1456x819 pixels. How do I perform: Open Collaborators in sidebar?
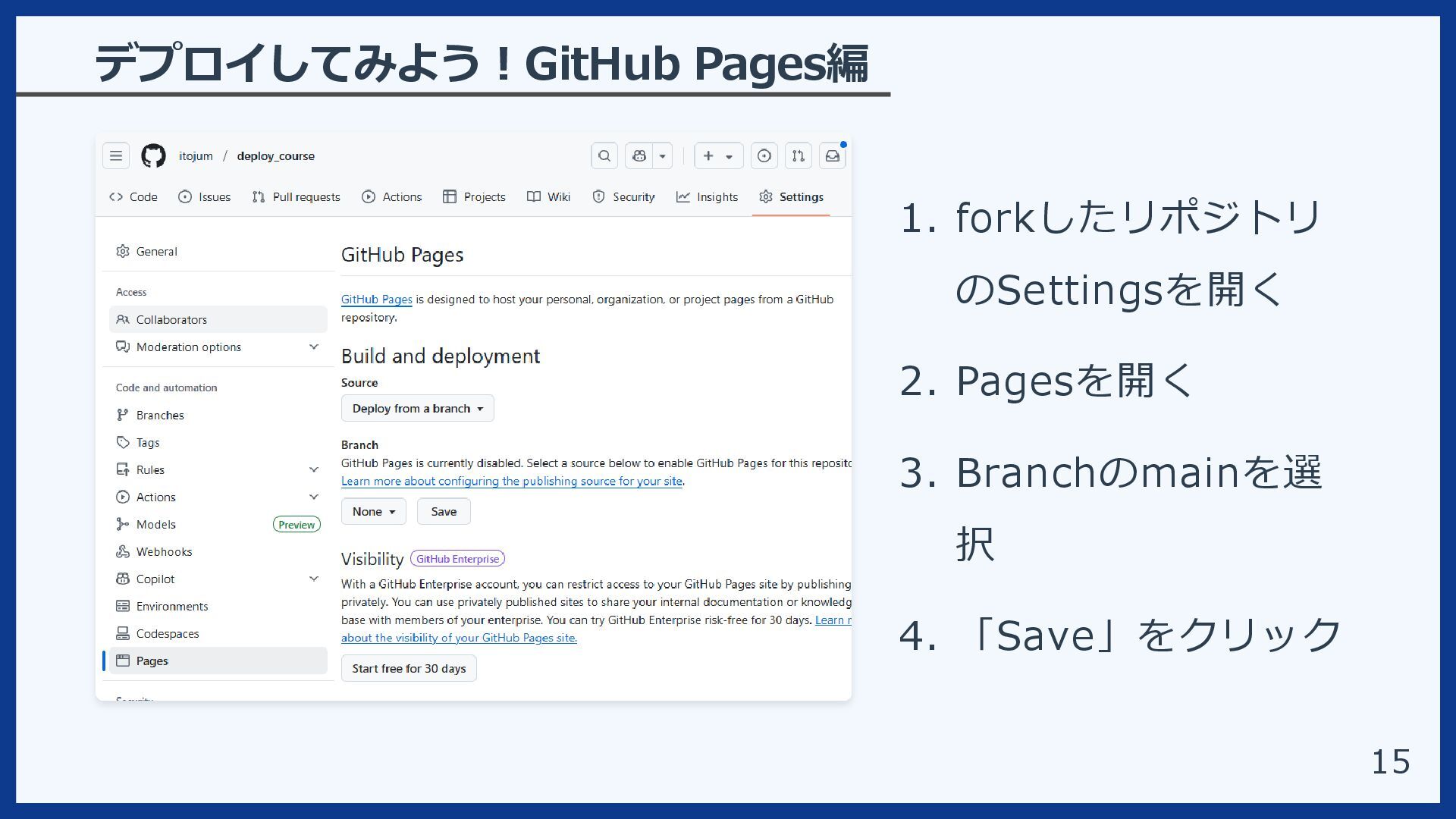pos(218,320)
